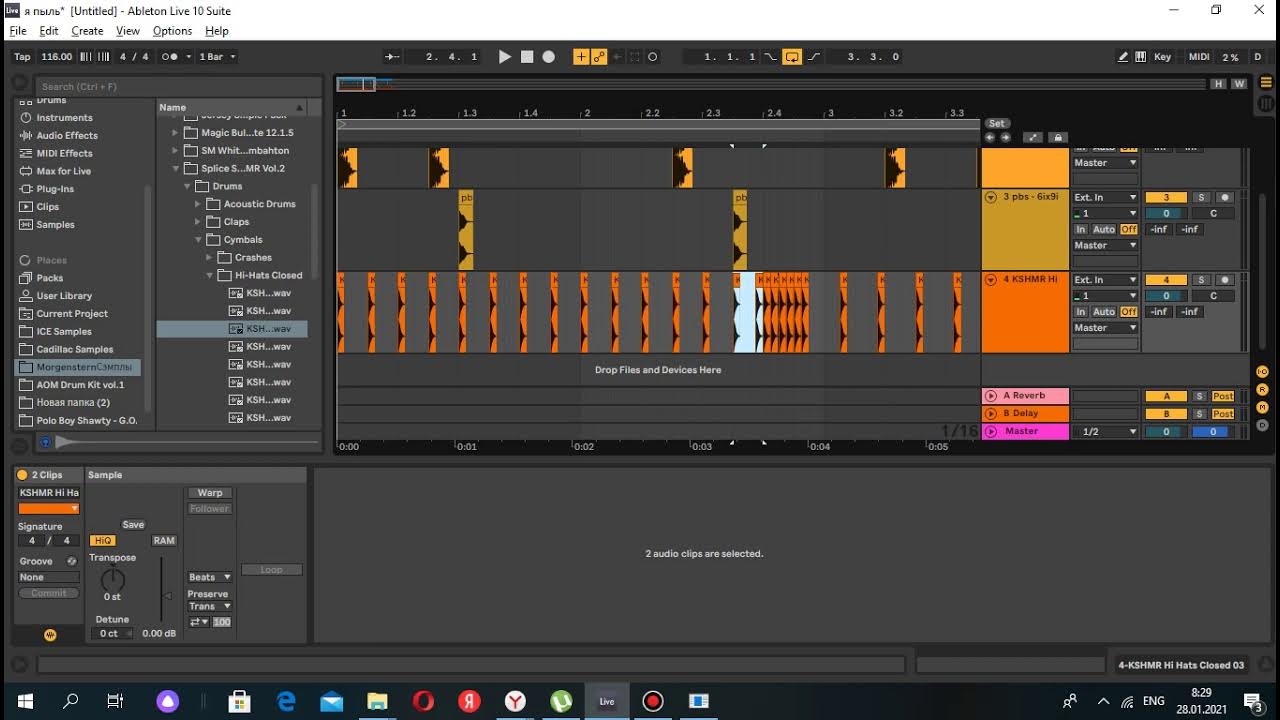Open the Options menu
Screen dimensions: 1280x720
point(172,31)
